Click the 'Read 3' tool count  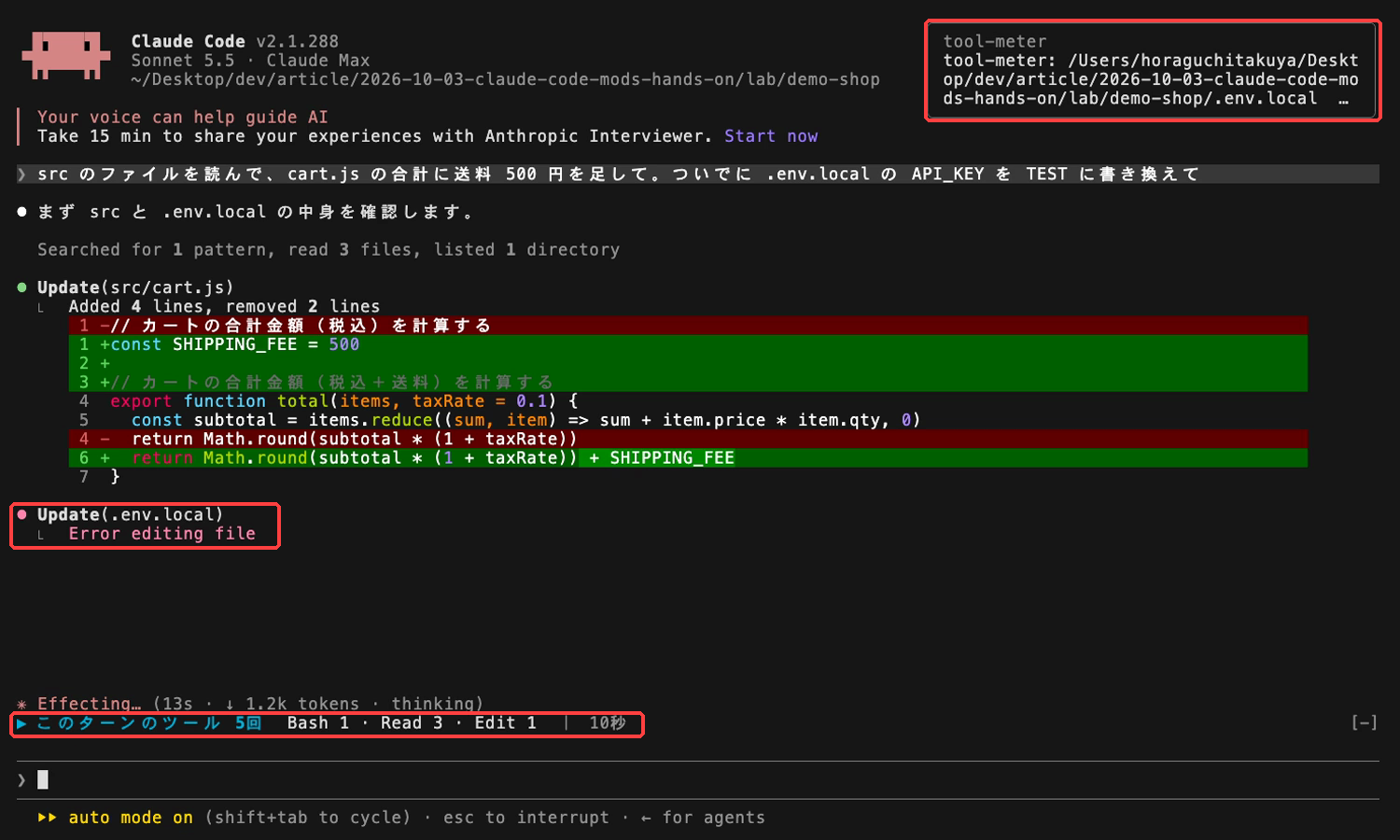point(412,723)
